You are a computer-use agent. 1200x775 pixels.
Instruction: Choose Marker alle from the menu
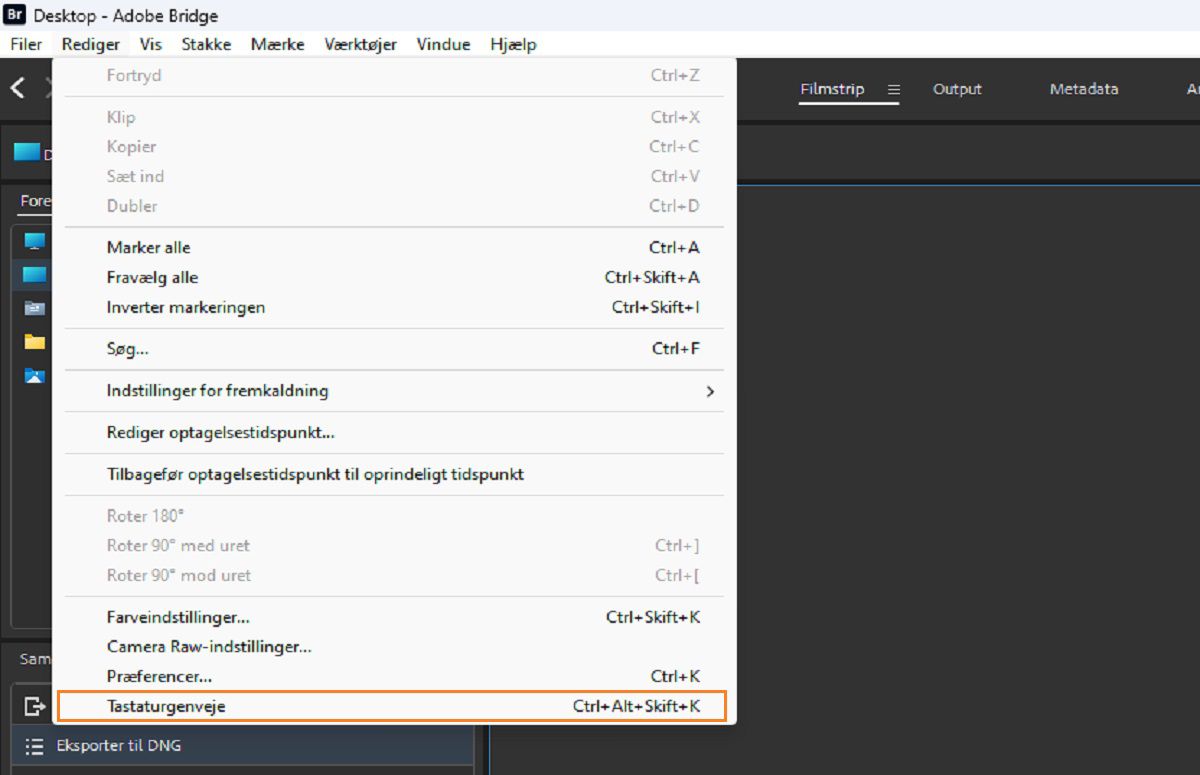click(x=396, y=247)
